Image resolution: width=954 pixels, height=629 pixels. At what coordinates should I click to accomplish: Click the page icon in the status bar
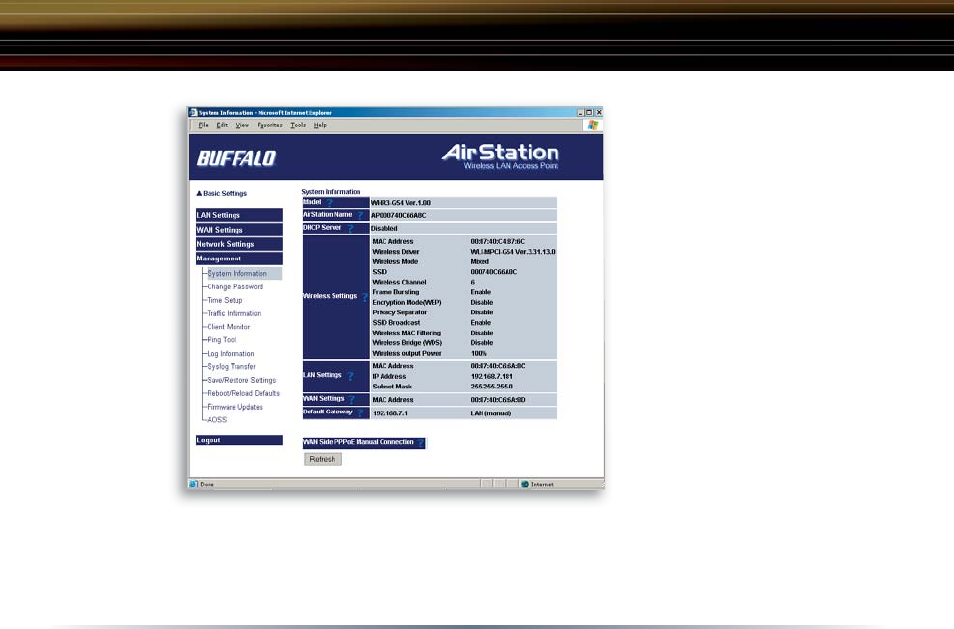(193, 484)
